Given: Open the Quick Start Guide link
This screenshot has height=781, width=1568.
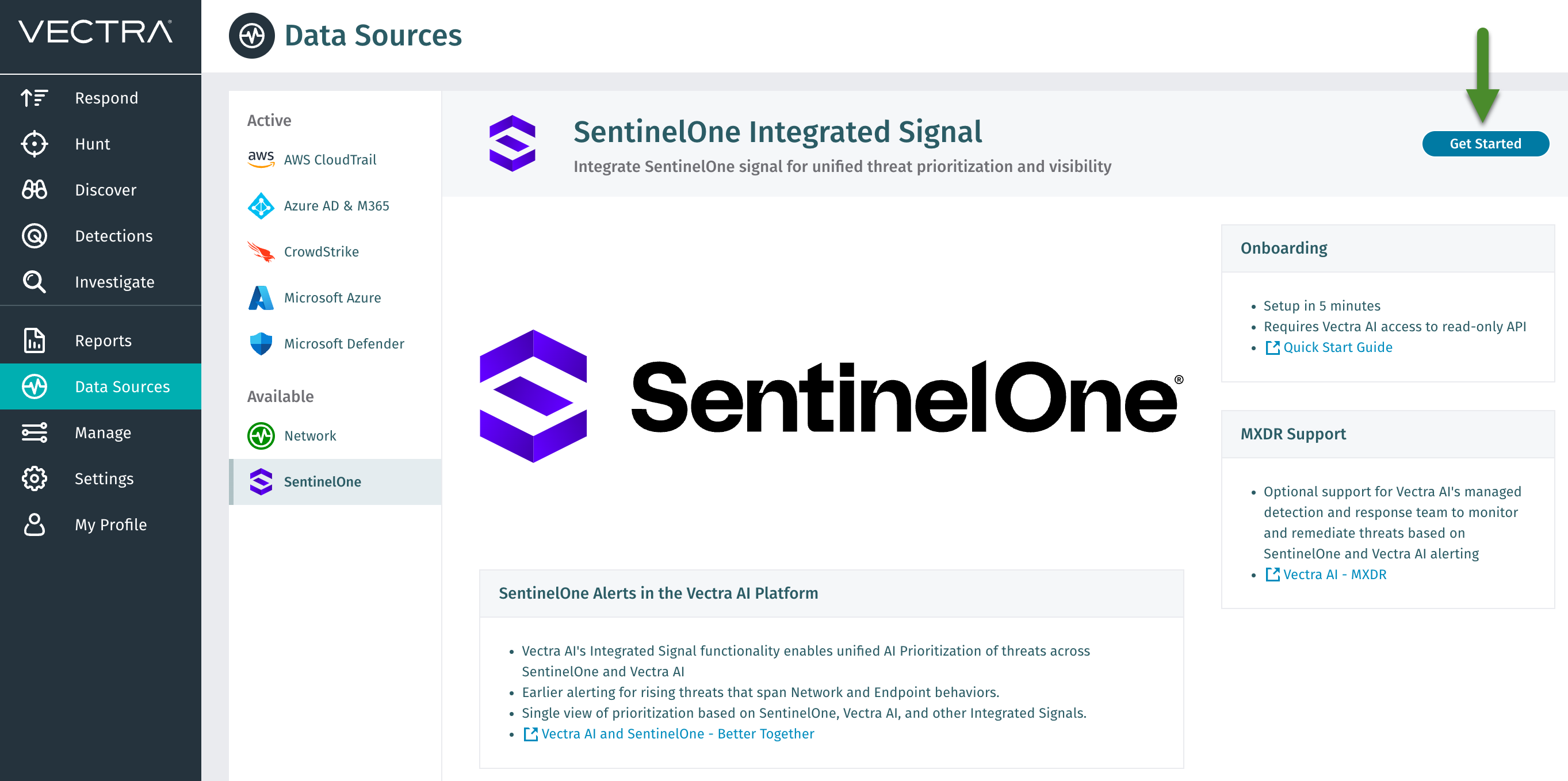Looking at the screenshot, I should pyautogui.click(x=1337, y=347).
